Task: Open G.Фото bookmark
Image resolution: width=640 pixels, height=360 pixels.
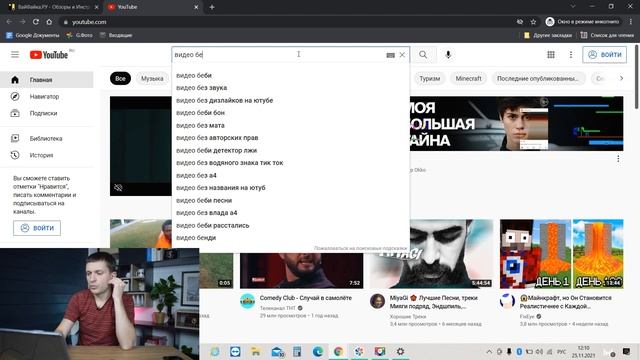Action: (x=80, y=35)
